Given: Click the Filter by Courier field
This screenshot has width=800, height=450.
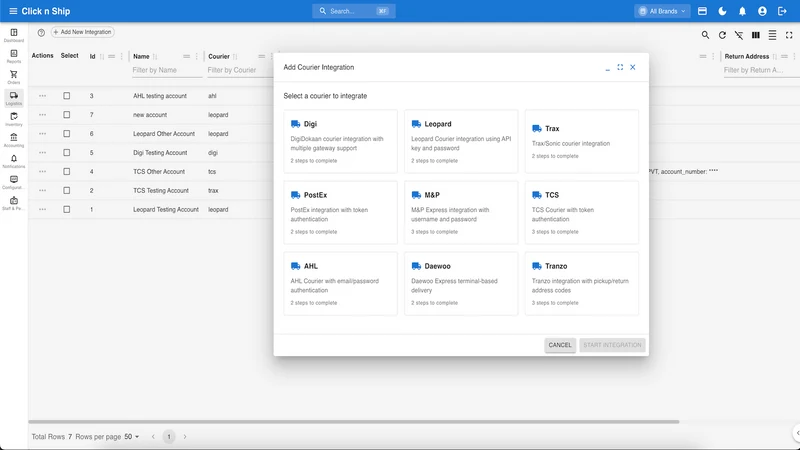Looking at the screenshot, I should (x=240, y=70).
